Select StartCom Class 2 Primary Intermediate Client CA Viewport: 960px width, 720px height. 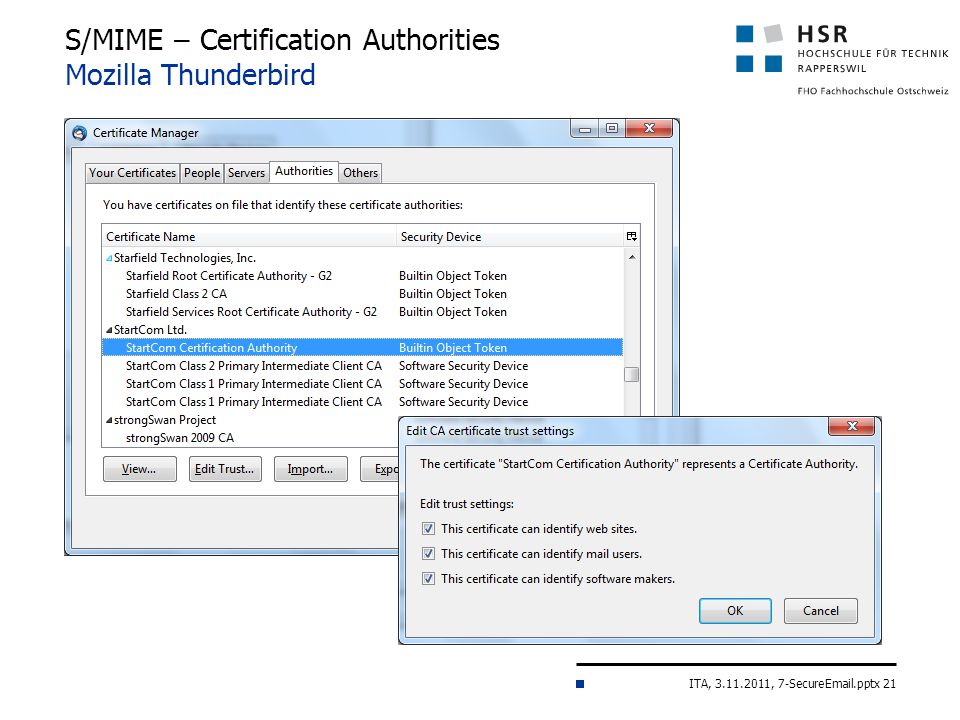[x=362, y=366]
